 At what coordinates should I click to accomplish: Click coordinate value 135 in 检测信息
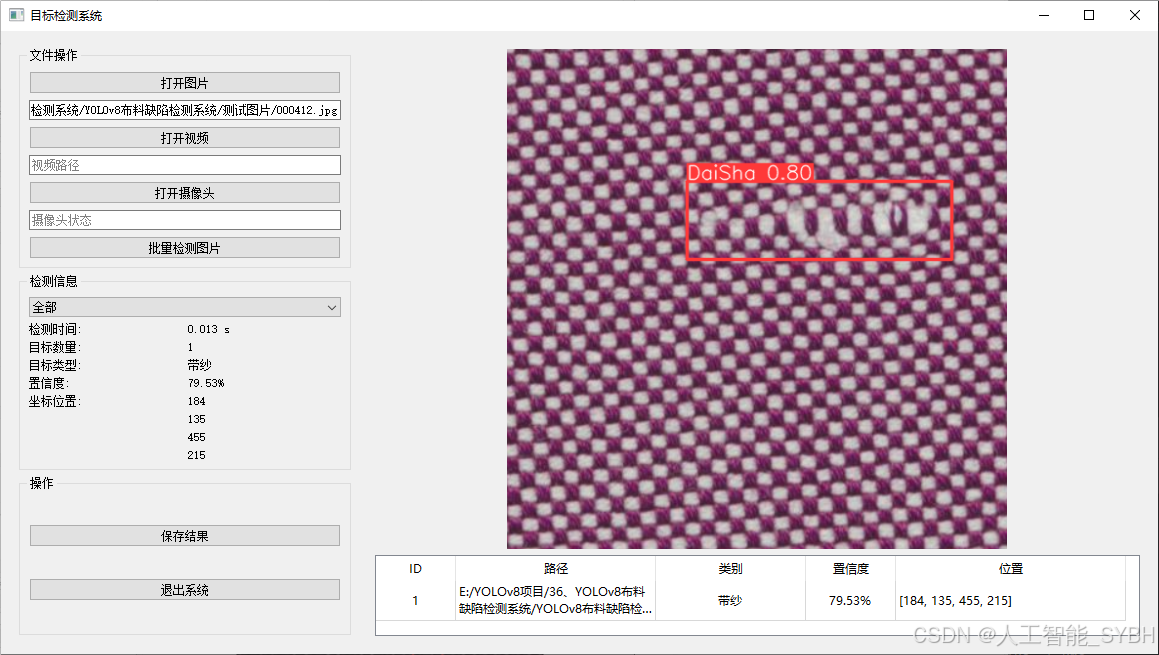197,419
